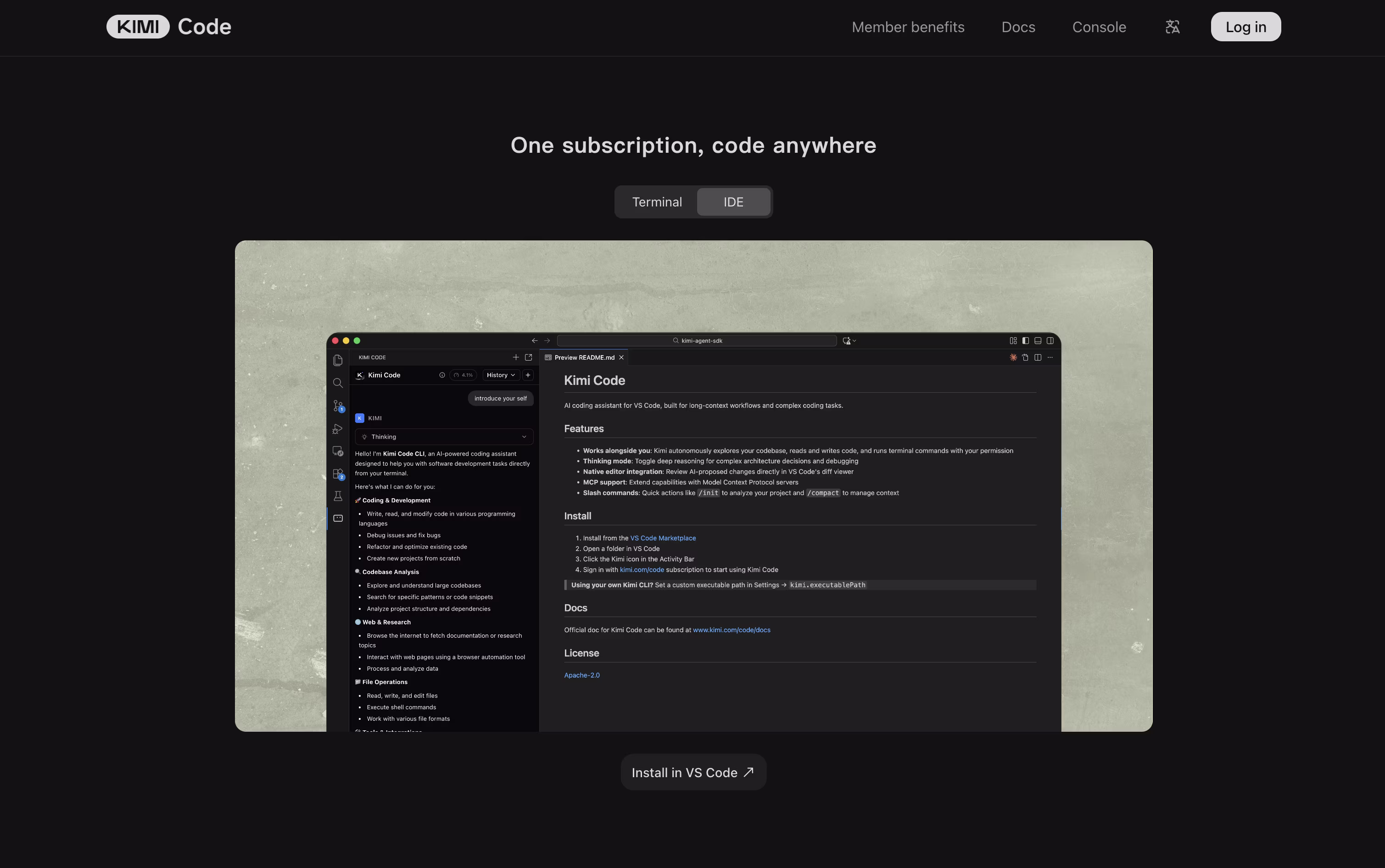Open the kimi.com/code link in README
The image size is (1385, 868).
click(642, 569)
